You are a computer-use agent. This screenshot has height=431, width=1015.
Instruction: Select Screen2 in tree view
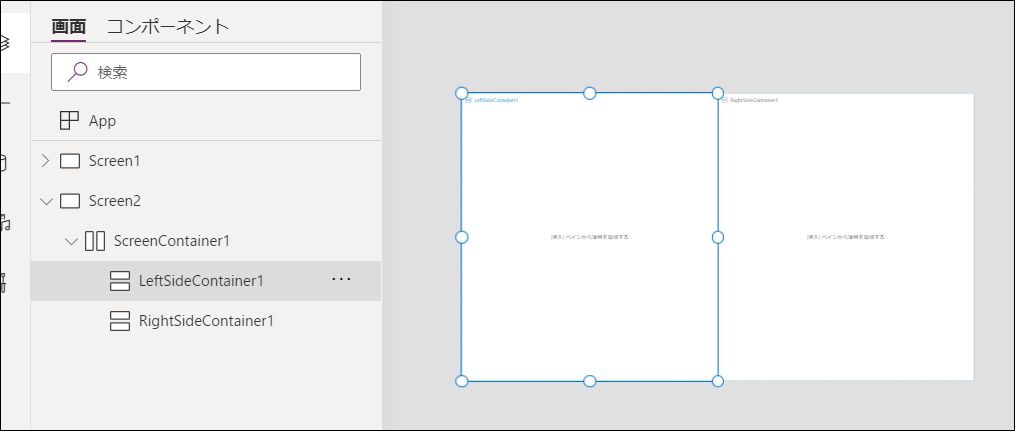tap(206, 201)
